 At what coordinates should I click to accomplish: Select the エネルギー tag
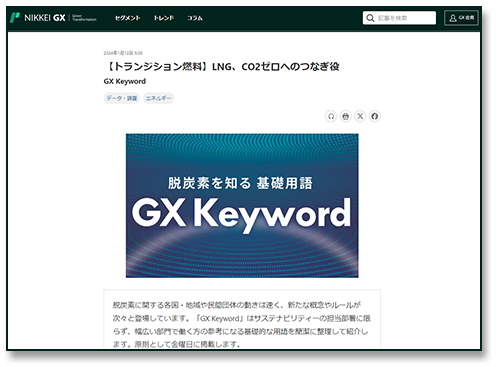158,98
